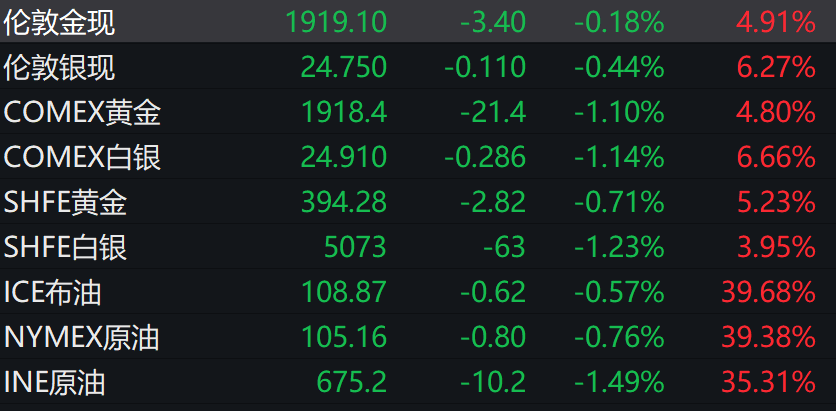Open the SHFE白银 quote
This screenshot has height=411, width=836.
66,247
